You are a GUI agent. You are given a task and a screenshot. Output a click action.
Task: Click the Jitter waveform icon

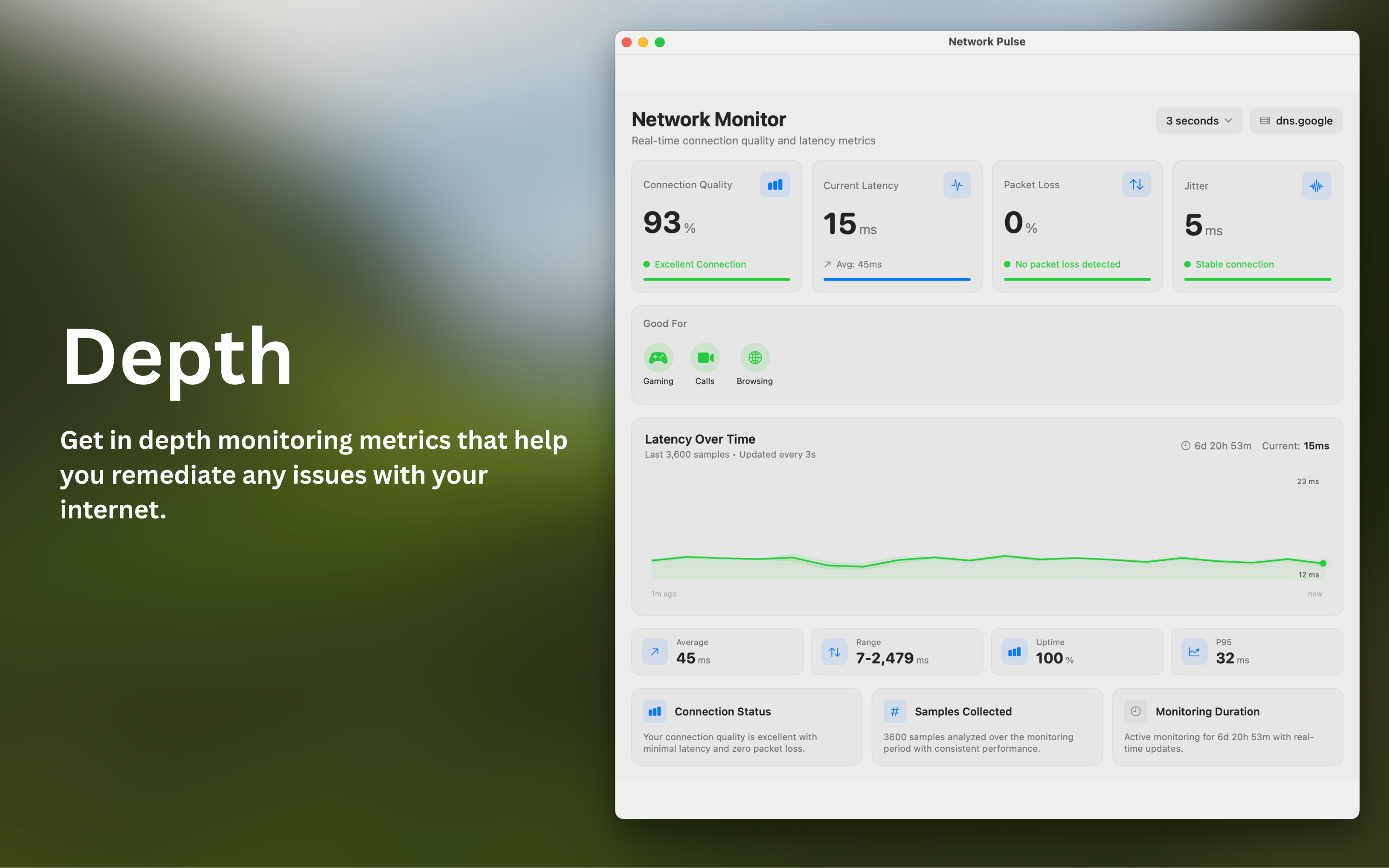click(x=1316, y=186)
